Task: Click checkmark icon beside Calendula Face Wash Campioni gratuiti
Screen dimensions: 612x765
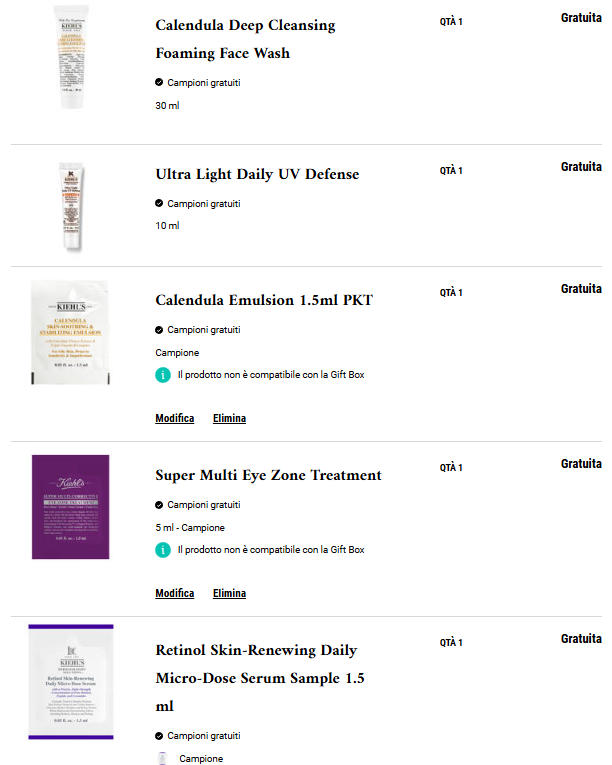Action: [159, 82]
